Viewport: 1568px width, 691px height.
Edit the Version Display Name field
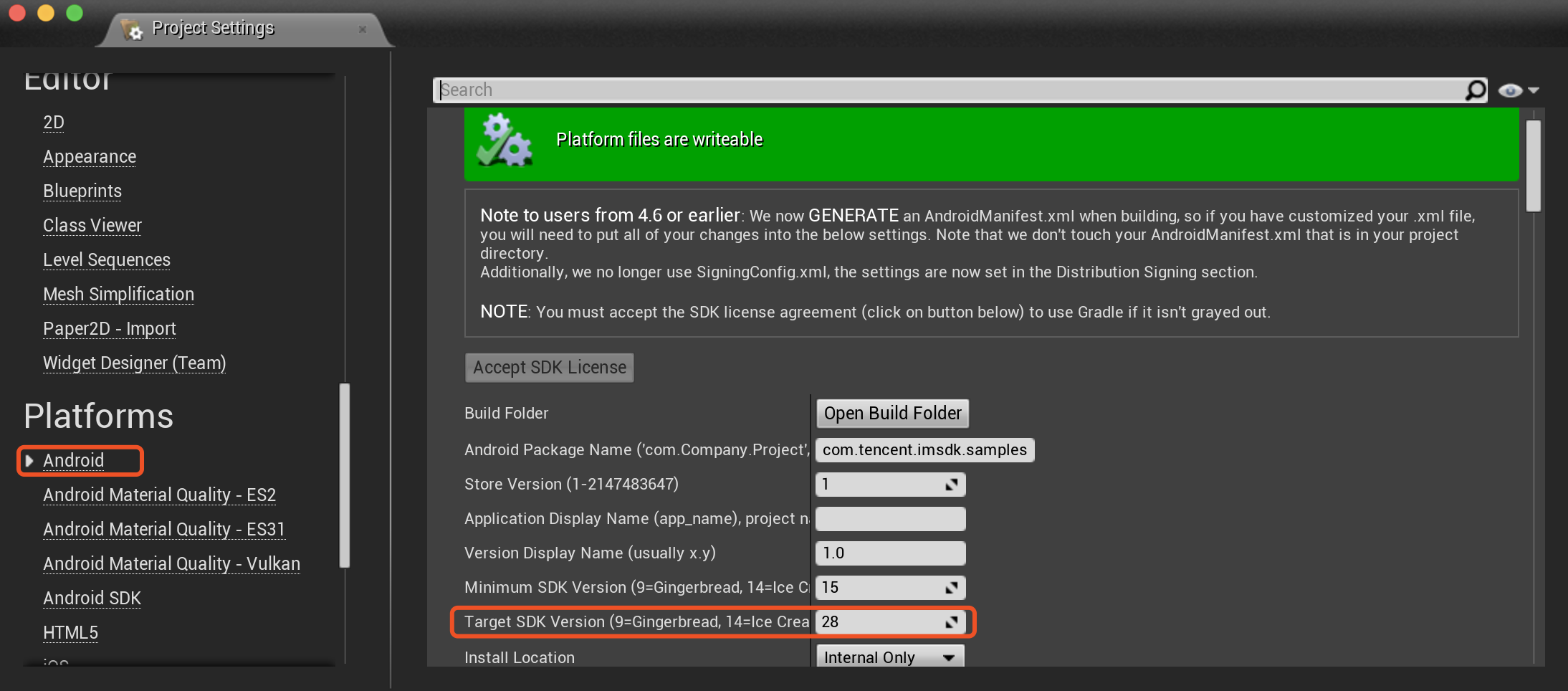point(891,553)
